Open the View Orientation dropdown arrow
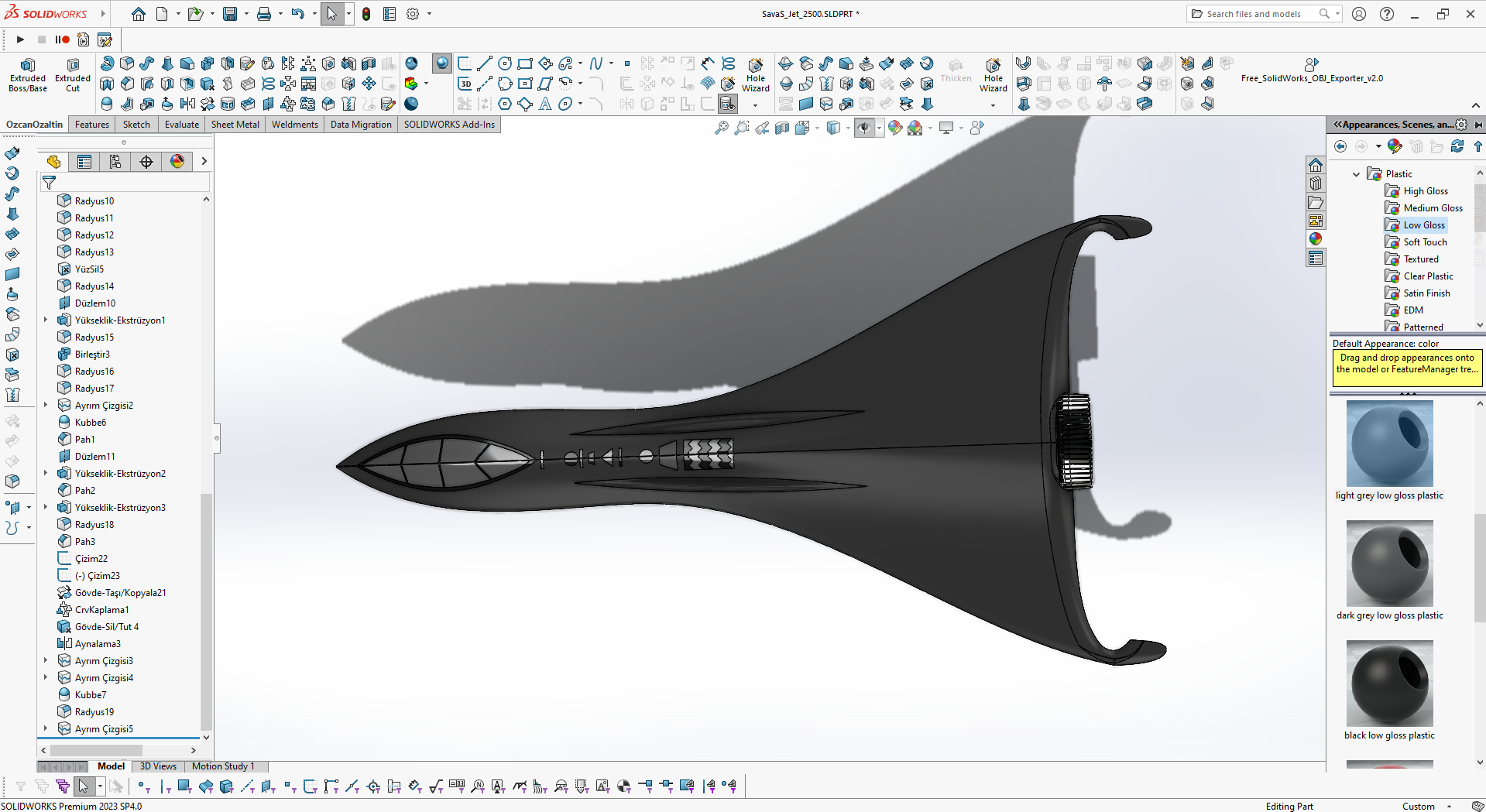 tap(816, 128)
